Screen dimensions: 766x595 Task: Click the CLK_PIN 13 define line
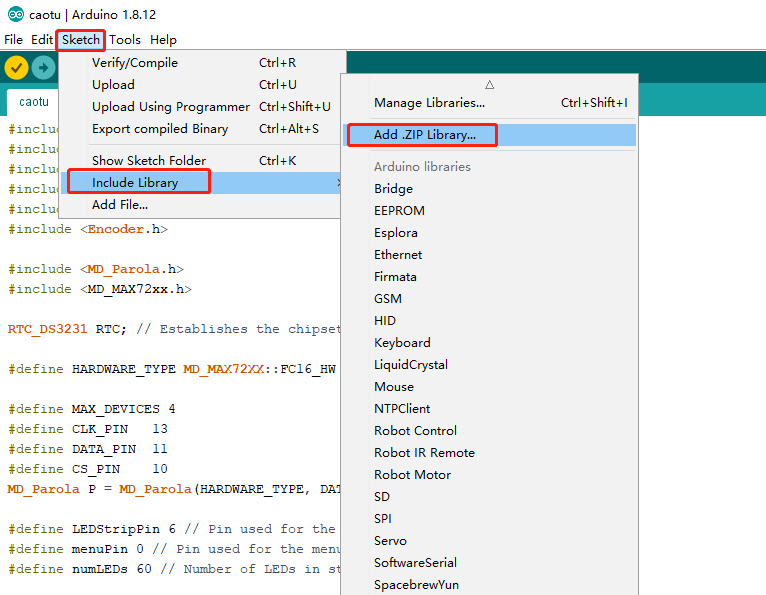click(x=88, y=429)
